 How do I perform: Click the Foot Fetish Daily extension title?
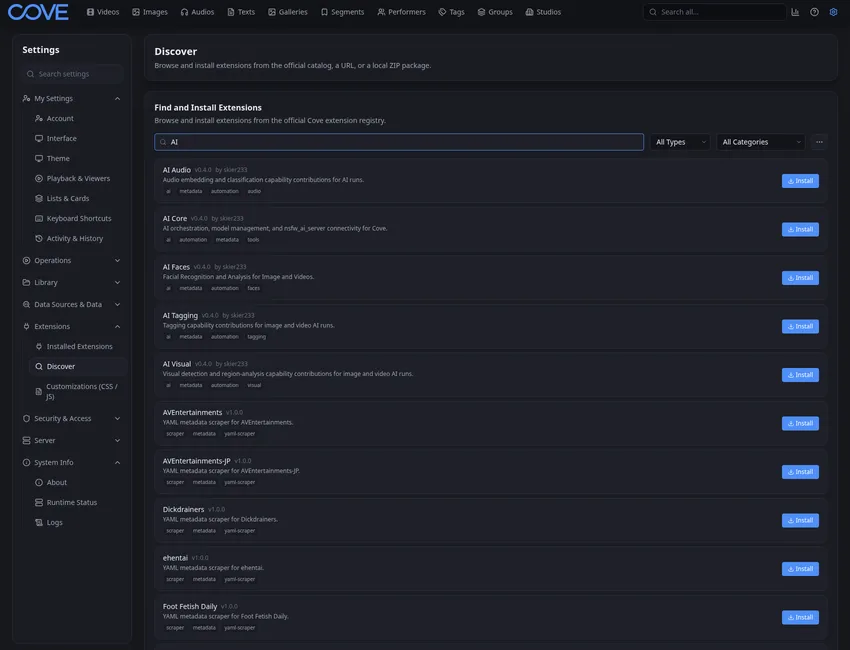pos(190,606)
